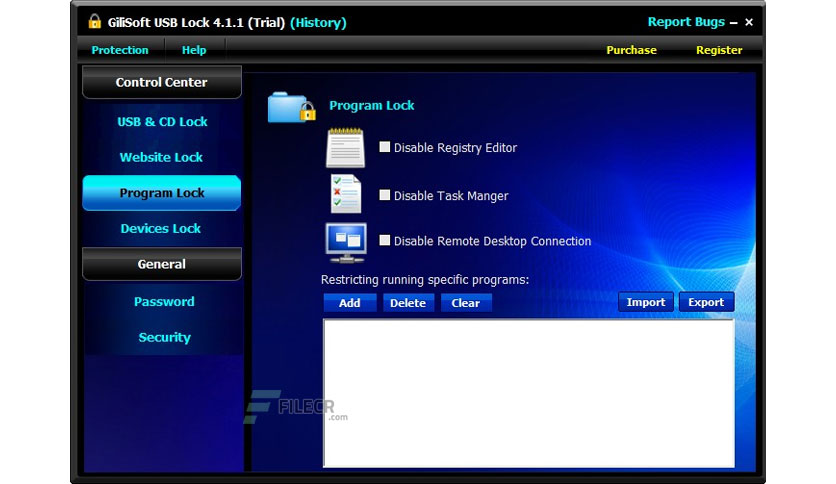Click the Control Center header
The width and height of the screenshot is (836, 484).
point(162,82)
